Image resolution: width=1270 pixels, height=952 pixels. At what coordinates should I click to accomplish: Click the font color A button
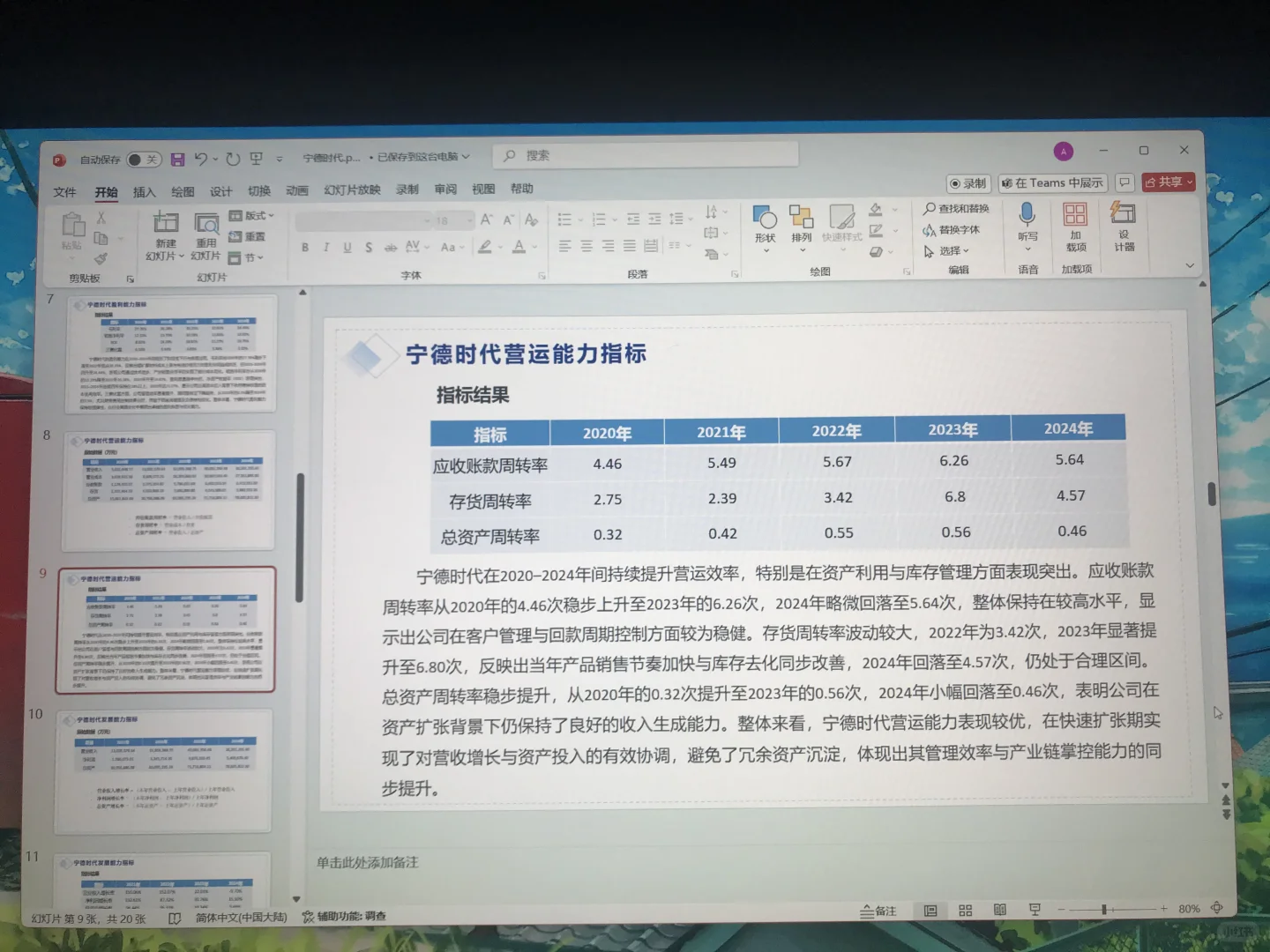click(519, 247)
